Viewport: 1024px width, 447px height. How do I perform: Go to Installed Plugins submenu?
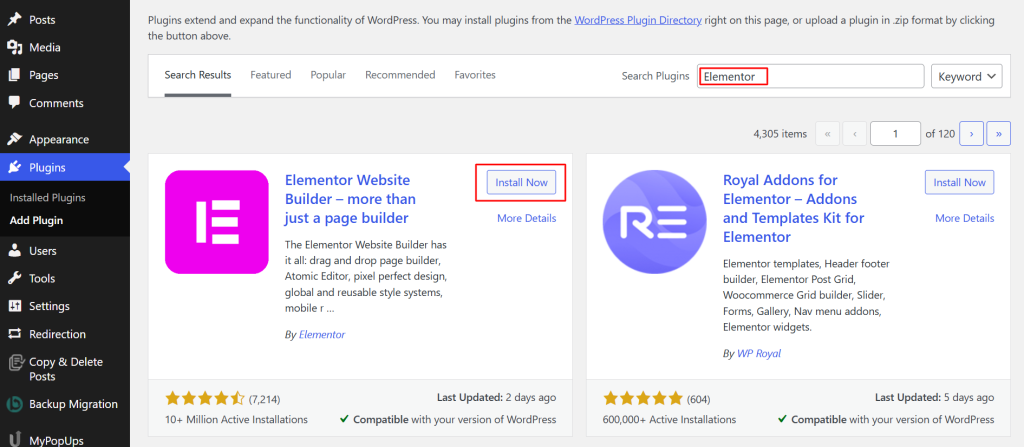point(48,197)
